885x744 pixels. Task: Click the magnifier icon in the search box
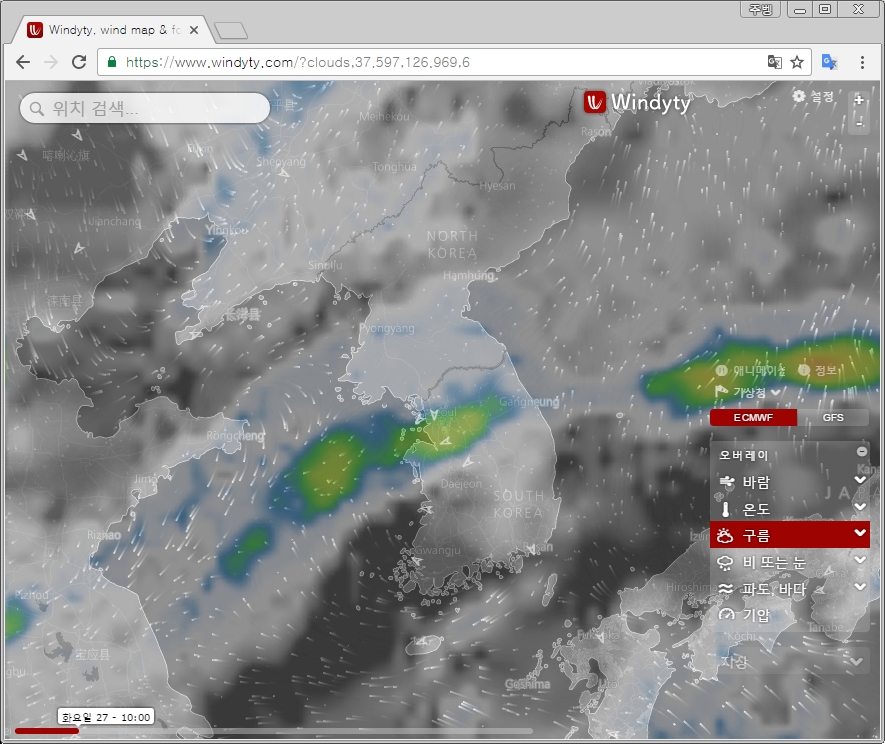tap(37, 108)
